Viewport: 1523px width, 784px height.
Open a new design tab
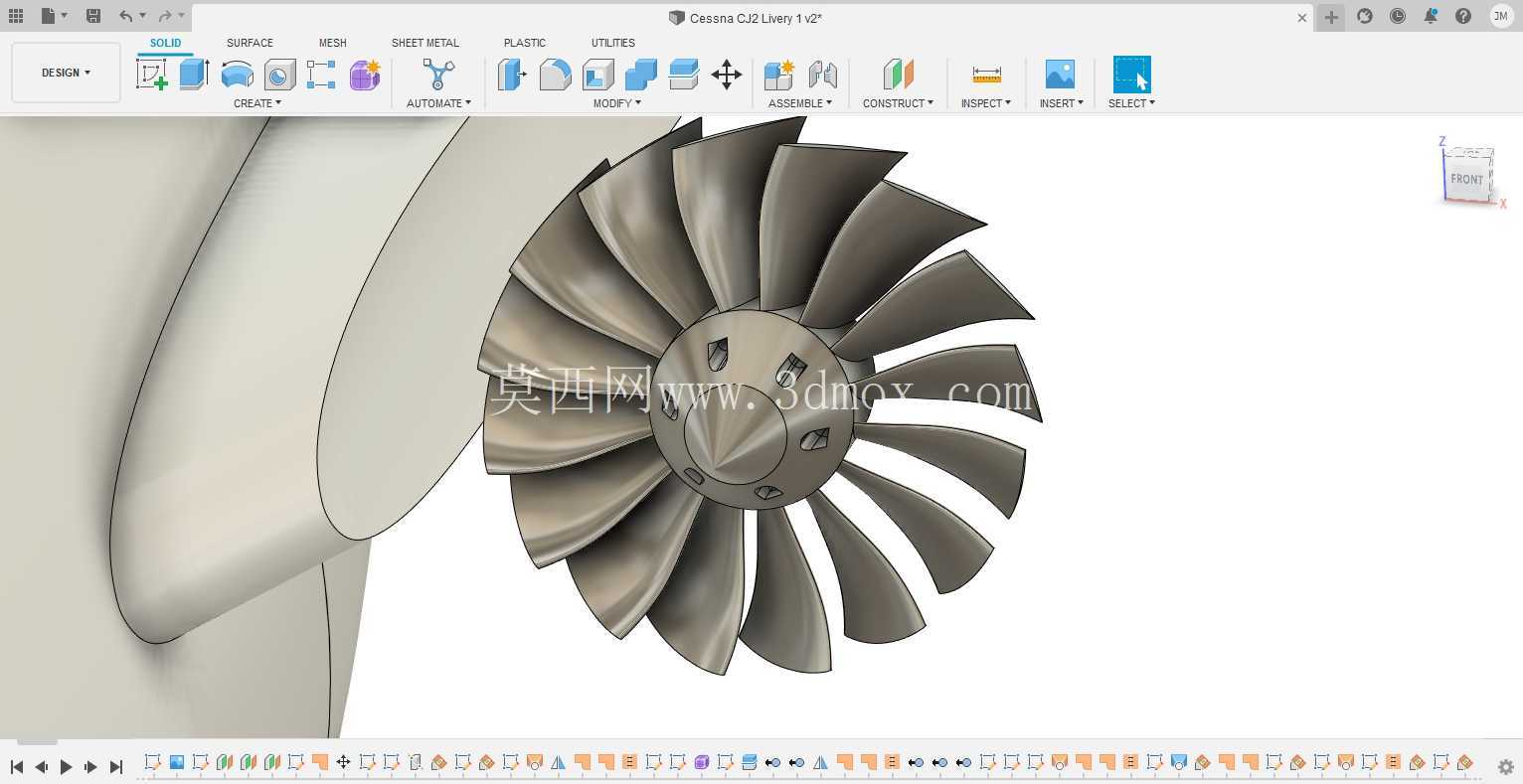click(1330, 17)
